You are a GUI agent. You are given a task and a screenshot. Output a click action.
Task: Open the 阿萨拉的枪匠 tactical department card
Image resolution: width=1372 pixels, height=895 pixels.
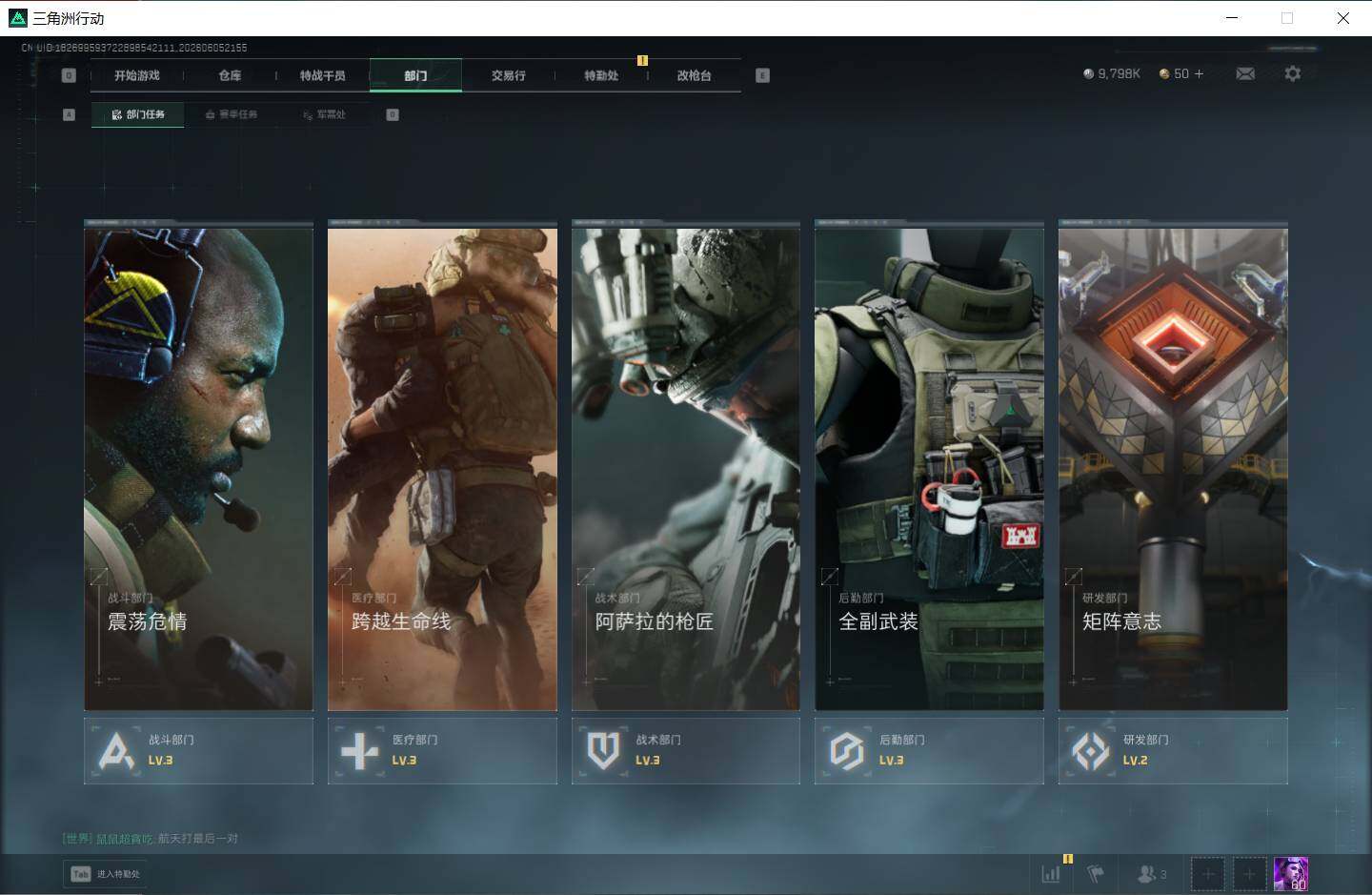(x=686, y=469)
